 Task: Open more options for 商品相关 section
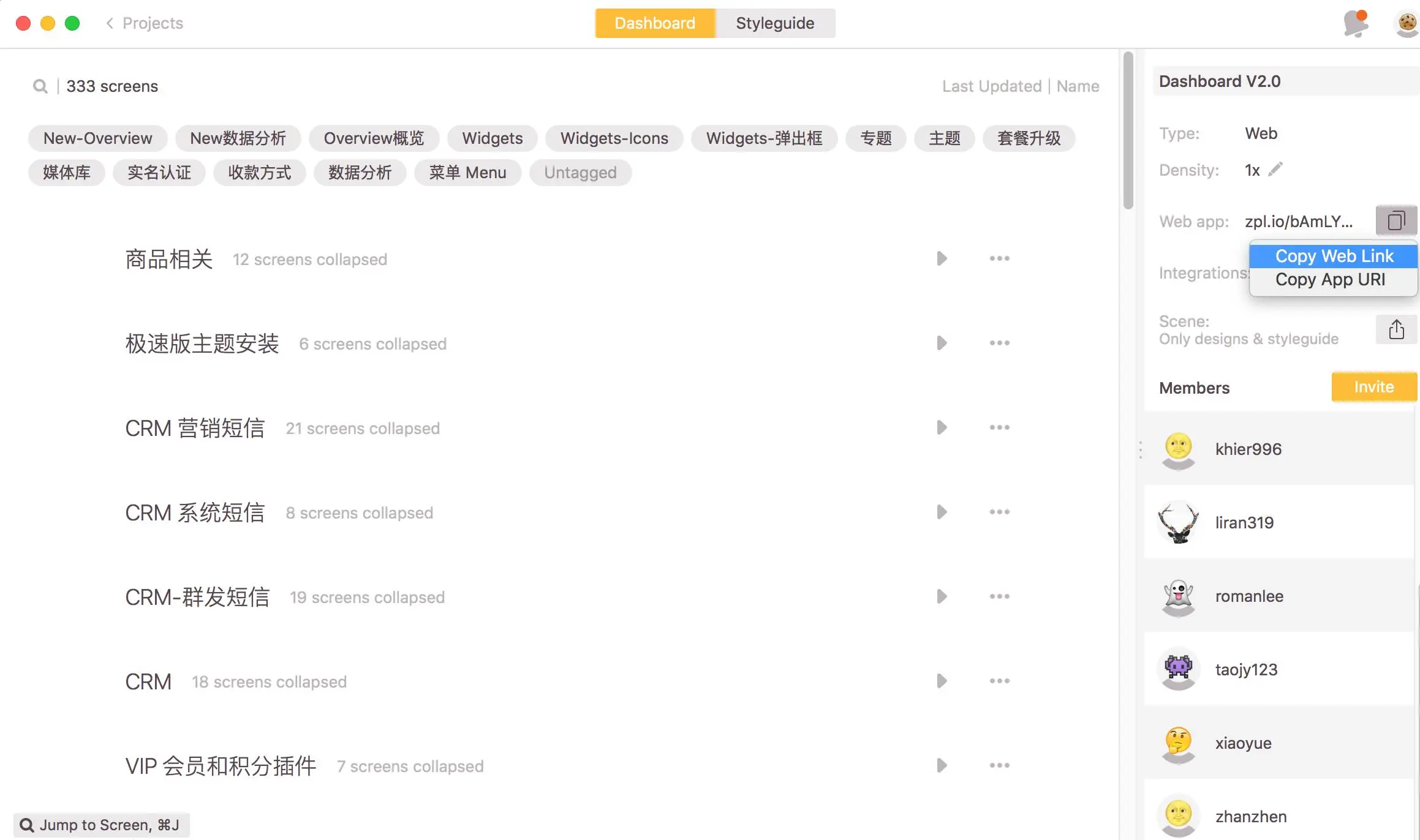pyautogui.click(x=999, y=258)
